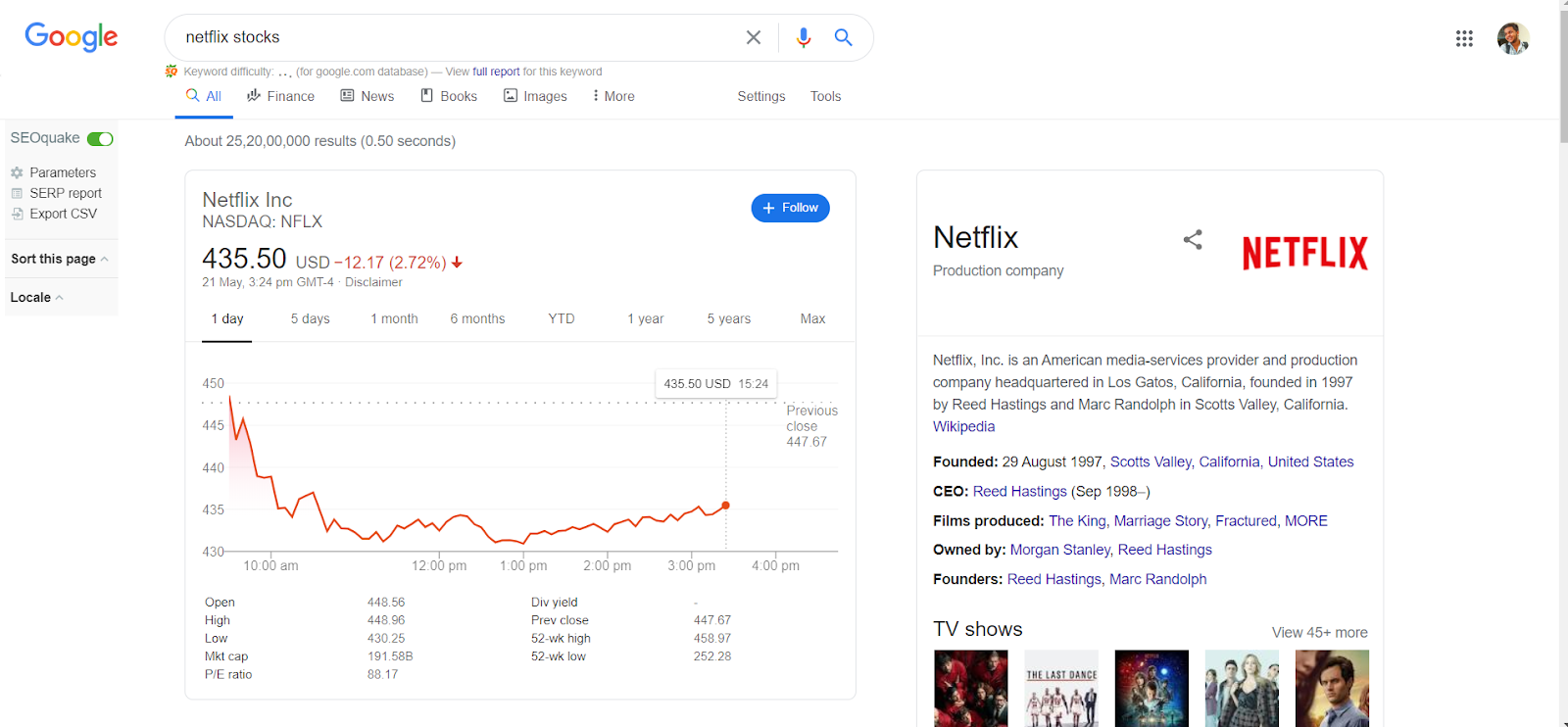Start voice search with microphone icon
This screenshot has width=1568, height=727.
click(x=804, y=37)
